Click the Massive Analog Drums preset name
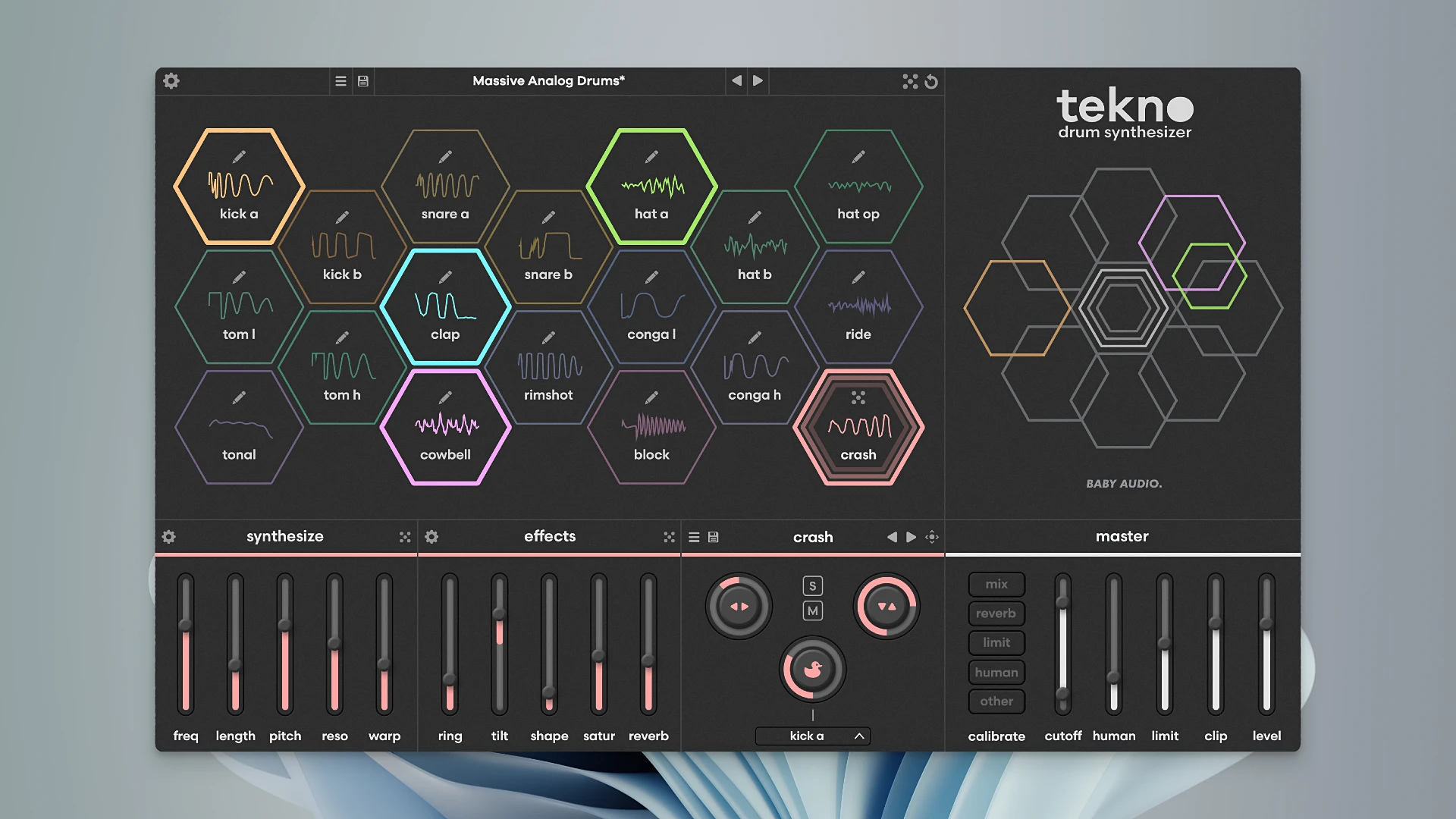 pyautogui.click(x=548, y=81)
